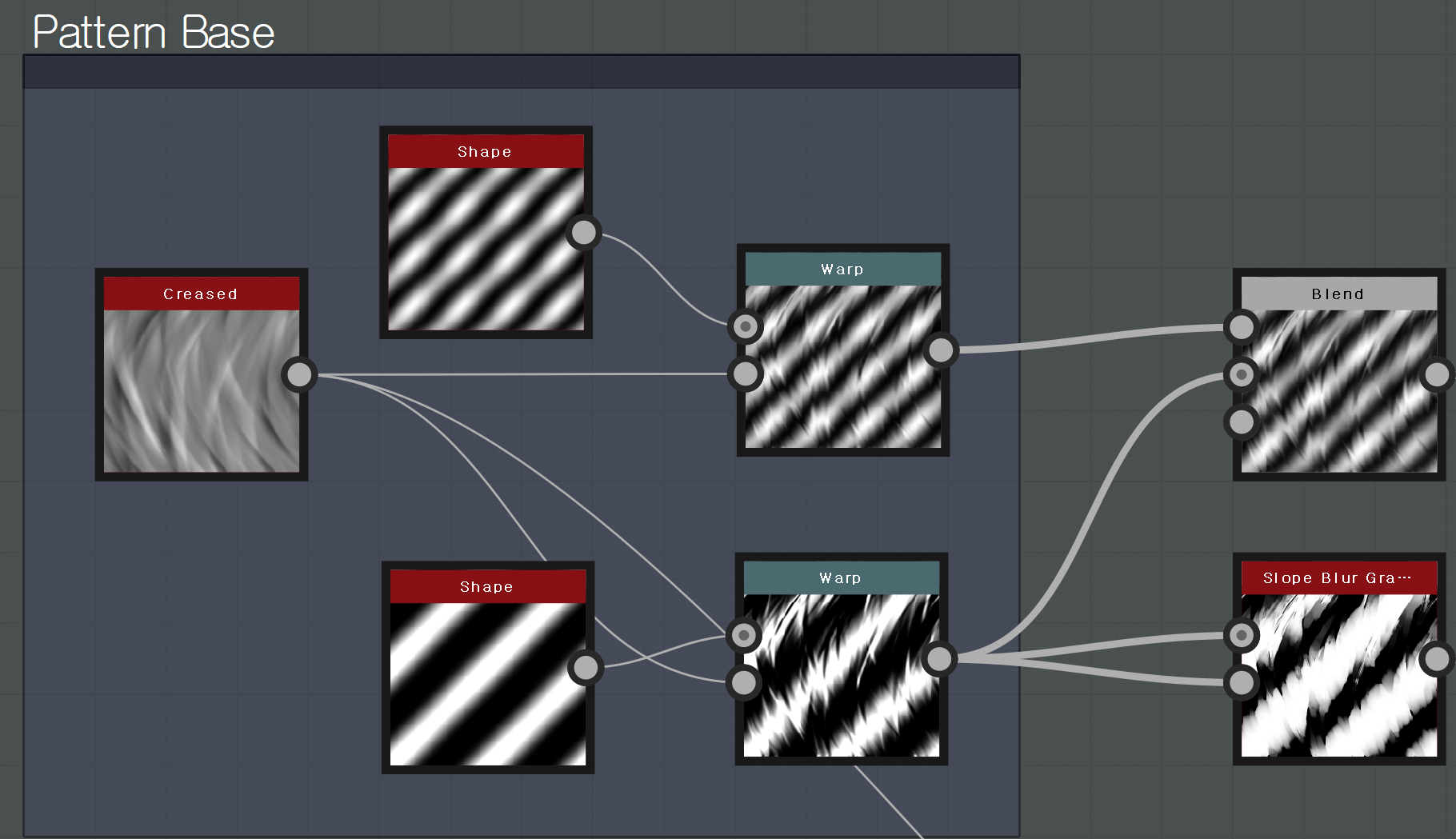1456x839 pixels.
Task: Select the Pattern Base frame header bar
Action: [x=522, y=72]
